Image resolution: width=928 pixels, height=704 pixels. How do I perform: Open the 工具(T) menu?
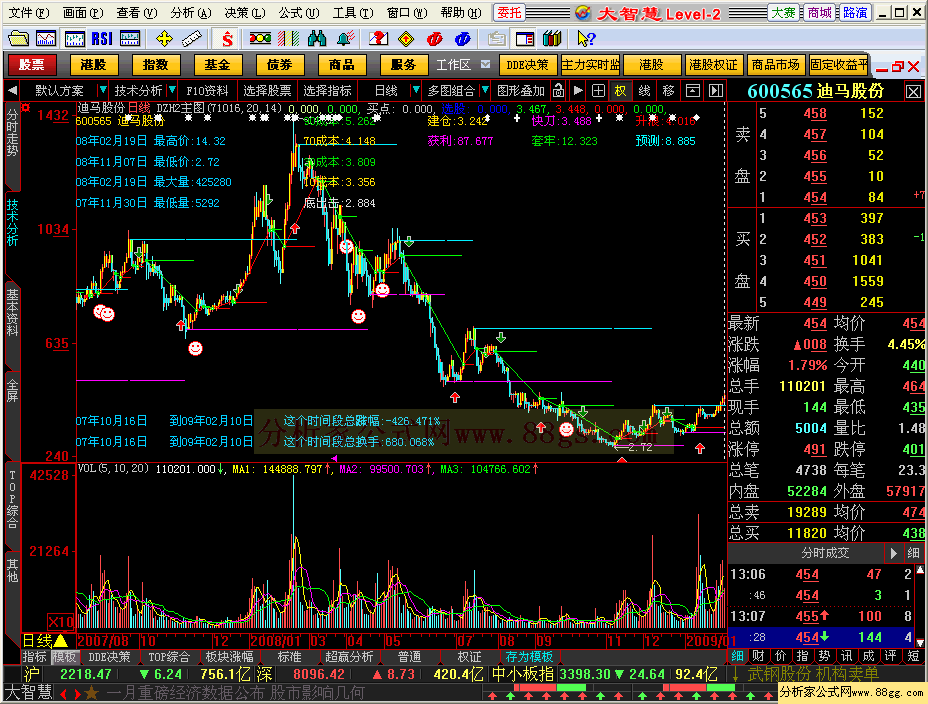pos(353,12)
